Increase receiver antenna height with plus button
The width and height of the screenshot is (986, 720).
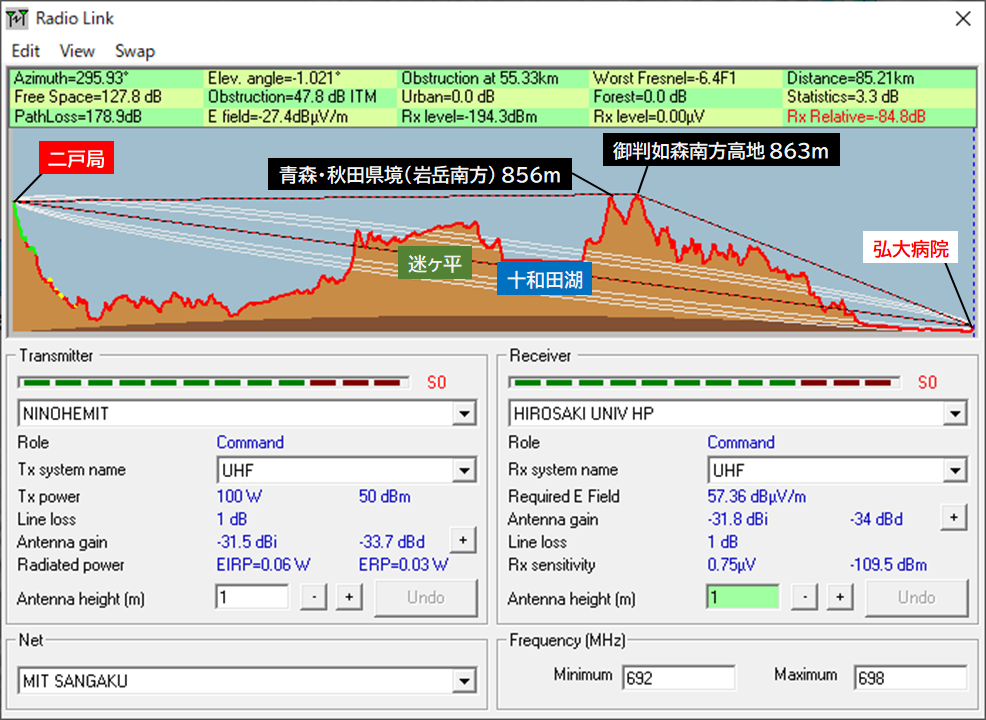tap(839, 597)
